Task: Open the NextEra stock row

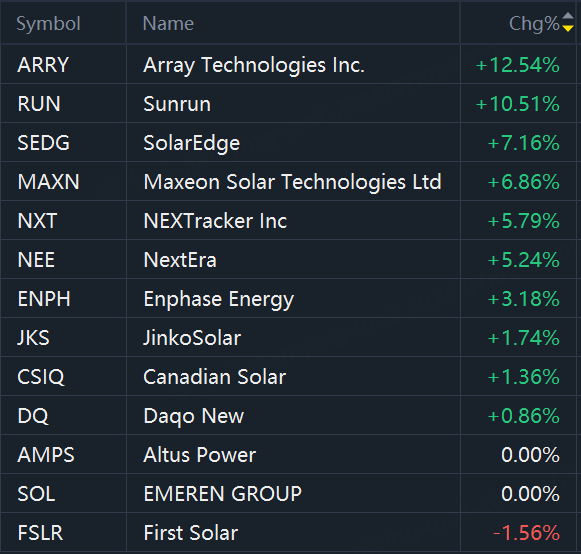Action: pyautogui.click(x=288, y=259)
